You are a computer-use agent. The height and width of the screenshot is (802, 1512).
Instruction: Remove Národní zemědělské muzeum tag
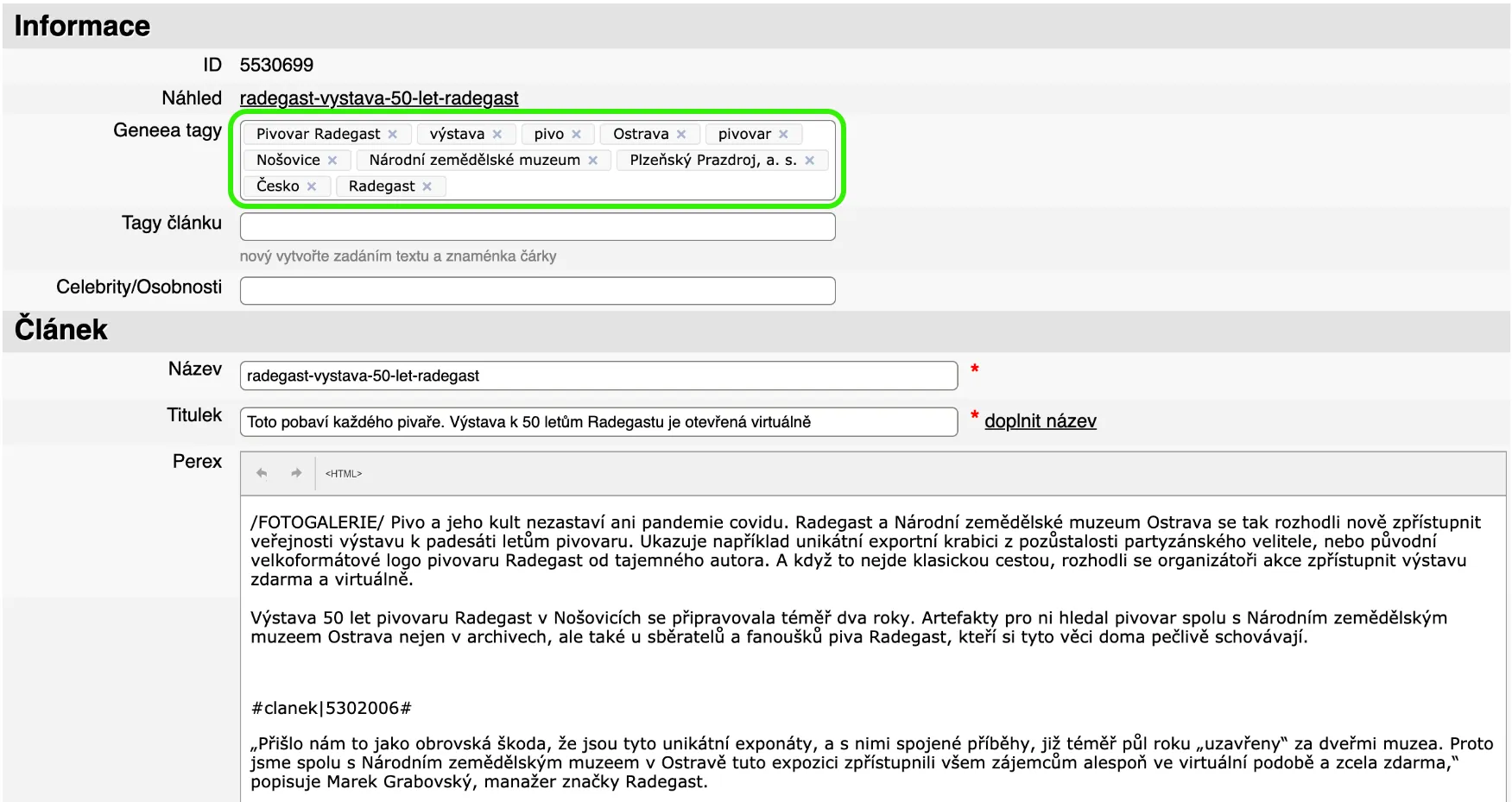(593, 161)
